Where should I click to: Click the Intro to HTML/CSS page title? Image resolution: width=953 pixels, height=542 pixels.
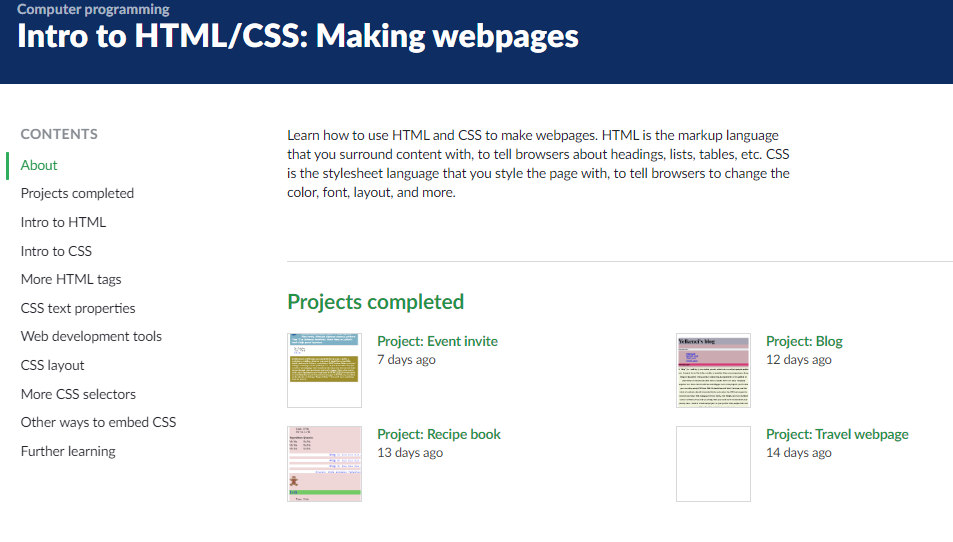coord(298,36)
